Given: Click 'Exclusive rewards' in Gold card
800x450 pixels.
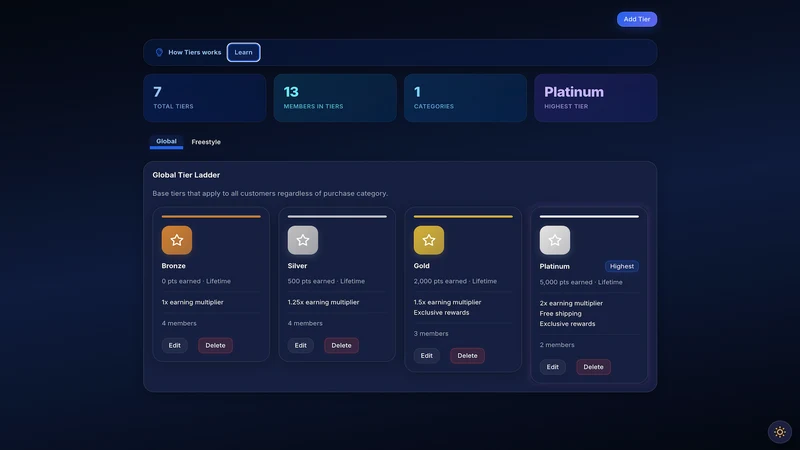Looking at the screenshot, I should click(x=441, y=312).
